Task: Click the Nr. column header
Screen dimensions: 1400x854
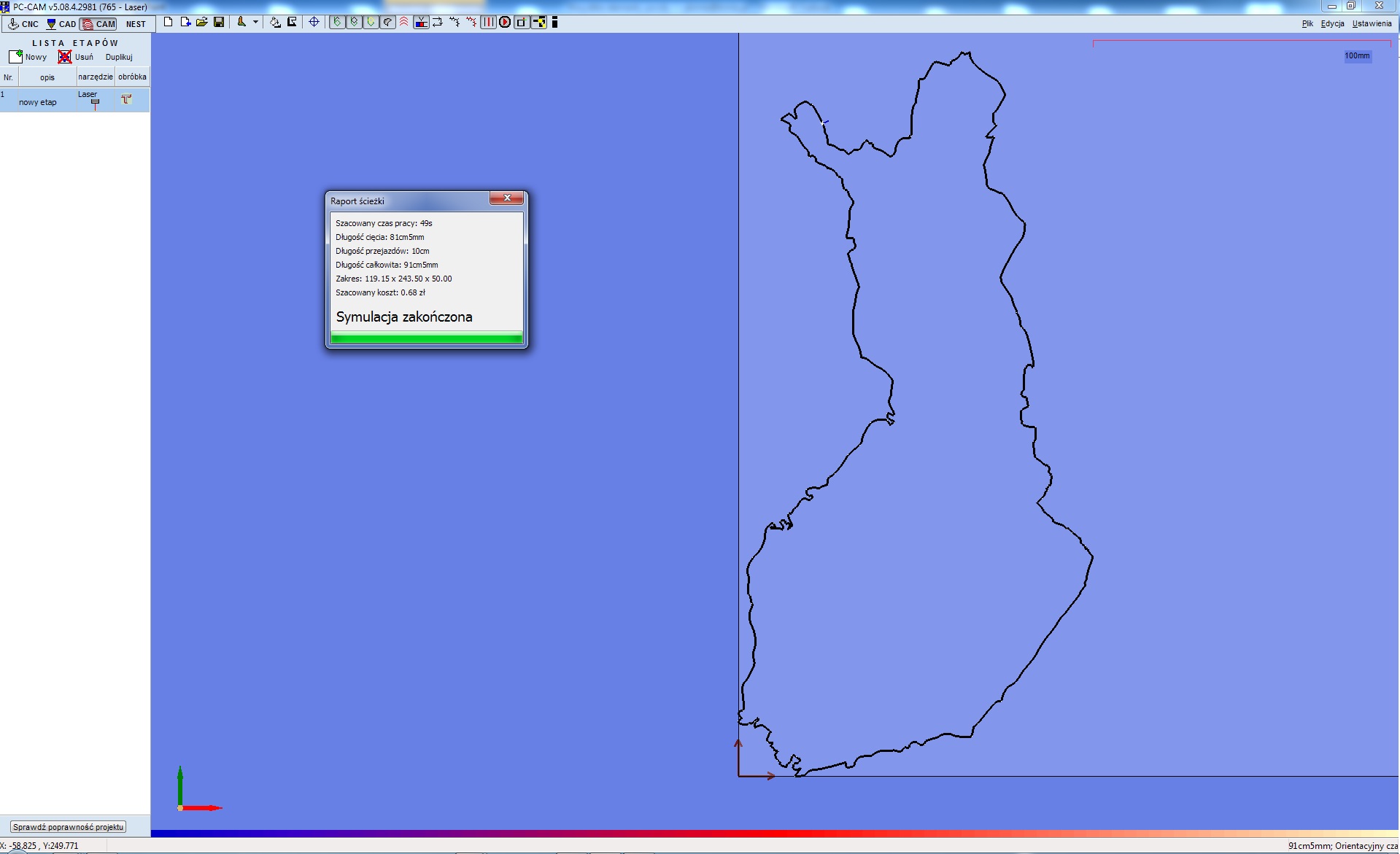Action: click(x=9, y=77)
